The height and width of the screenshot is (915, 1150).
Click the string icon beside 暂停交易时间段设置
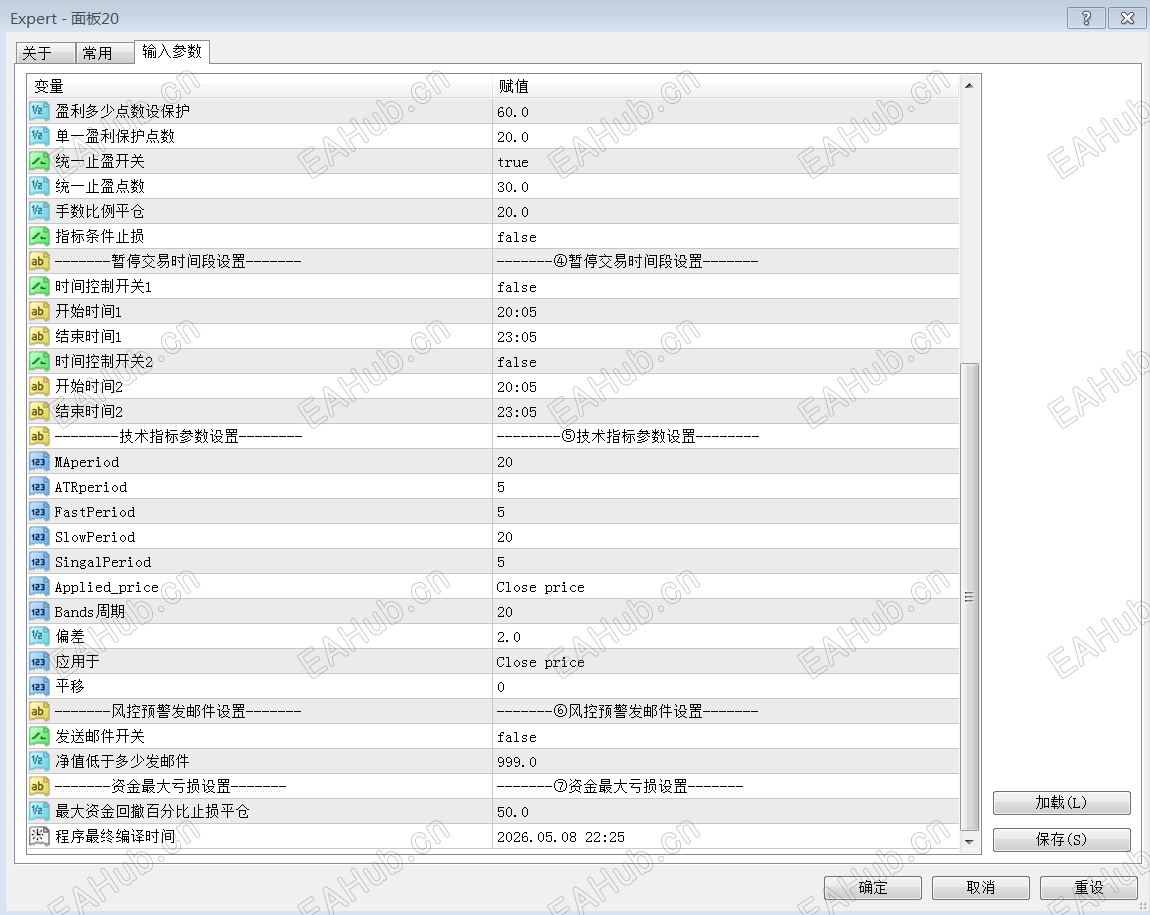38,261
